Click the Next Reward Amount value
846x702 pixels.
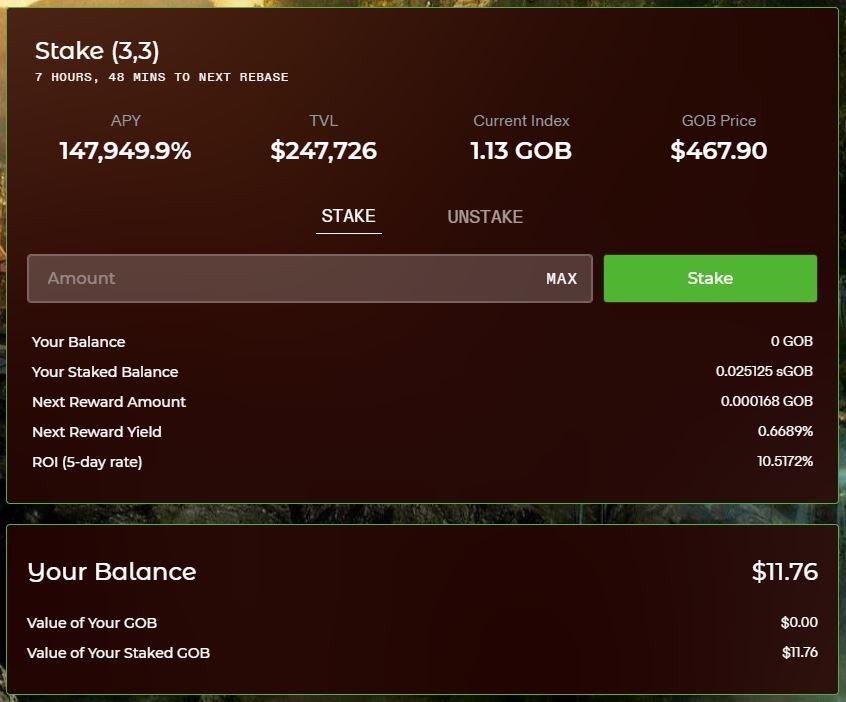pos(767,401)
